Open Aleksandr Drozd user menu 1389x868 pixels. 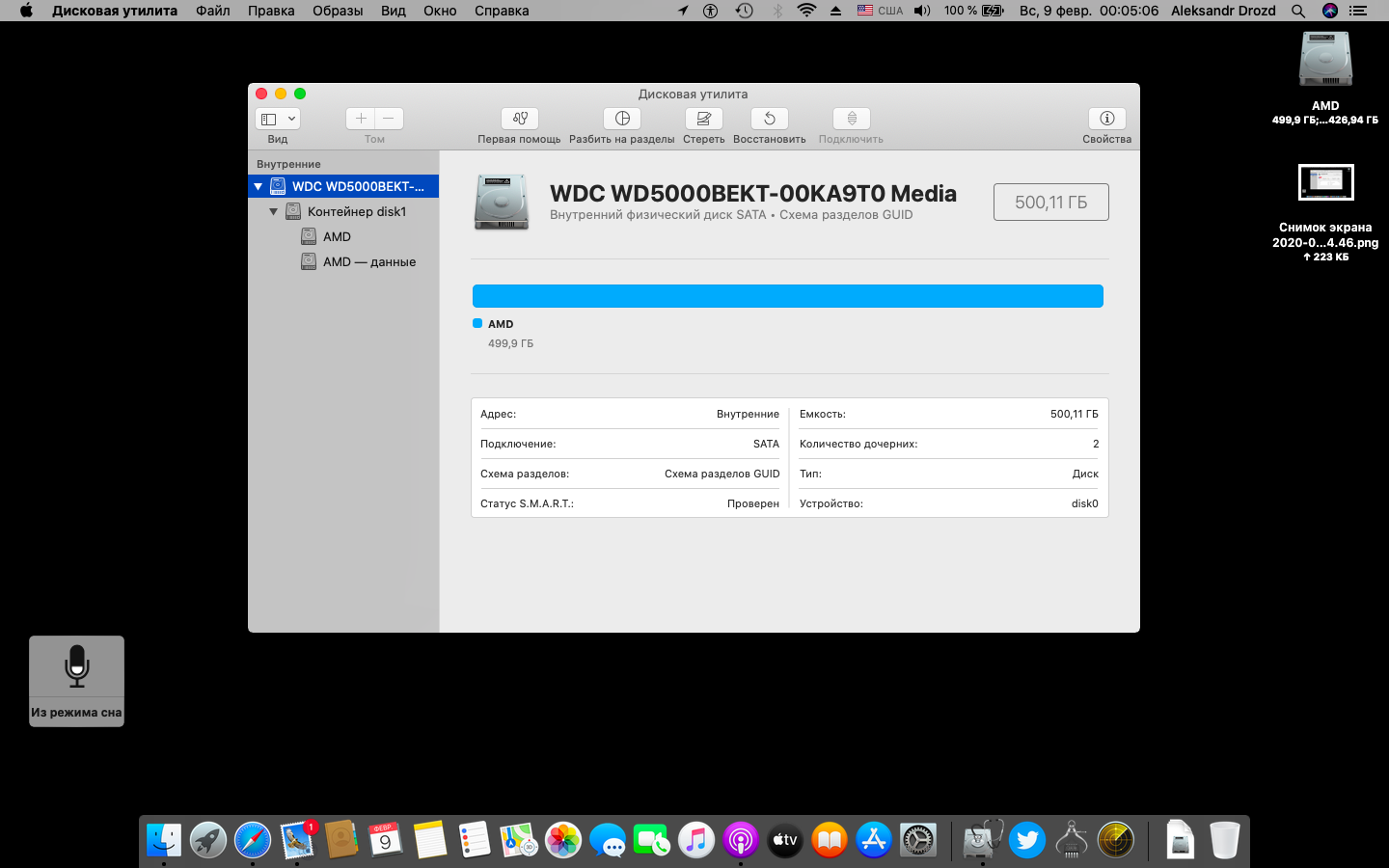point(1223,11)
